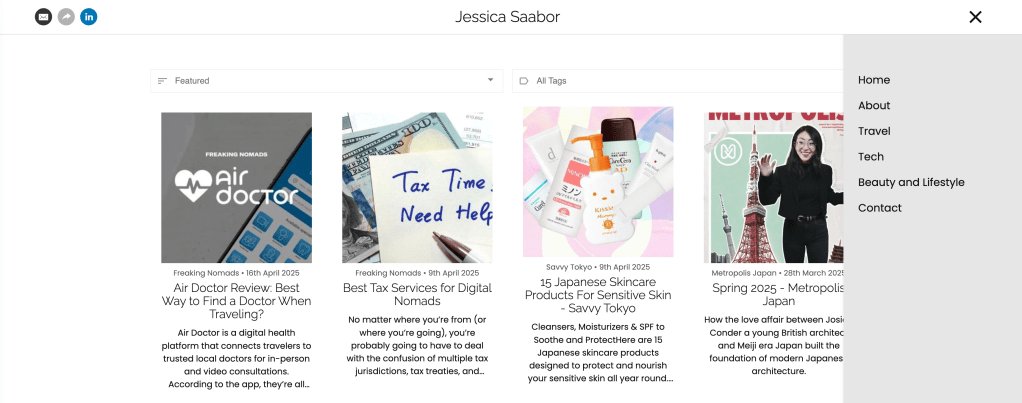Select Tech from the navigation menu
The height and width of the screenshot is (403, 1022).
tap(870, 157)
